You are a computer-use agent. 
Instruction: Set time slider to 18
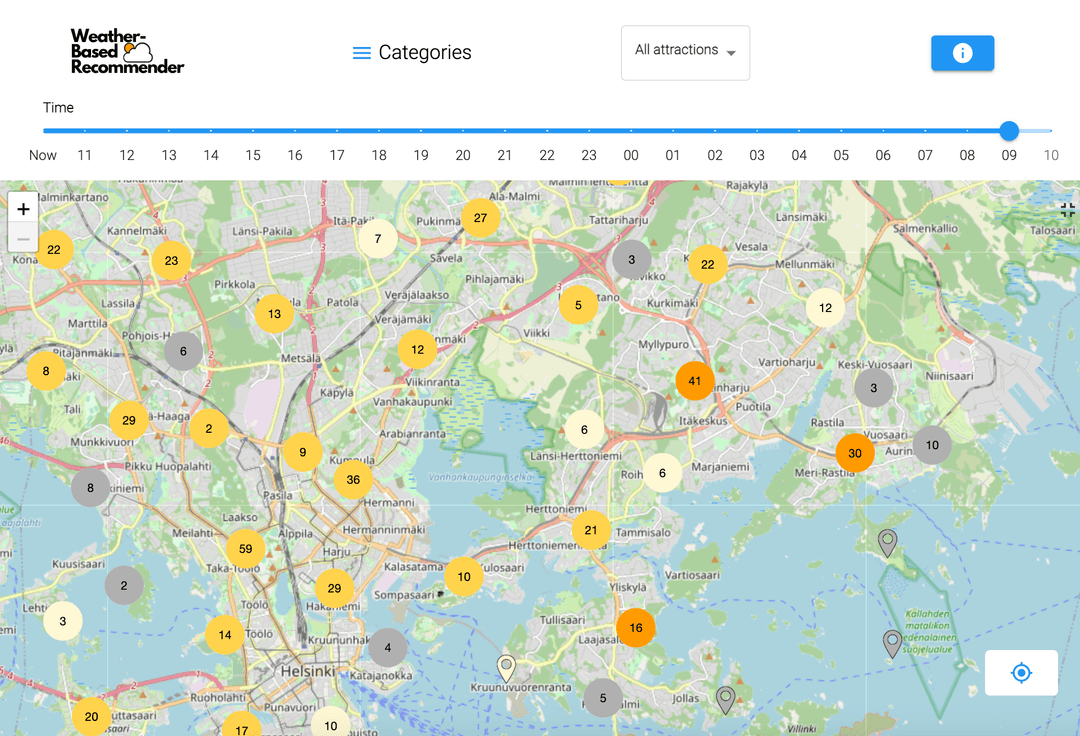coord(379,131)
